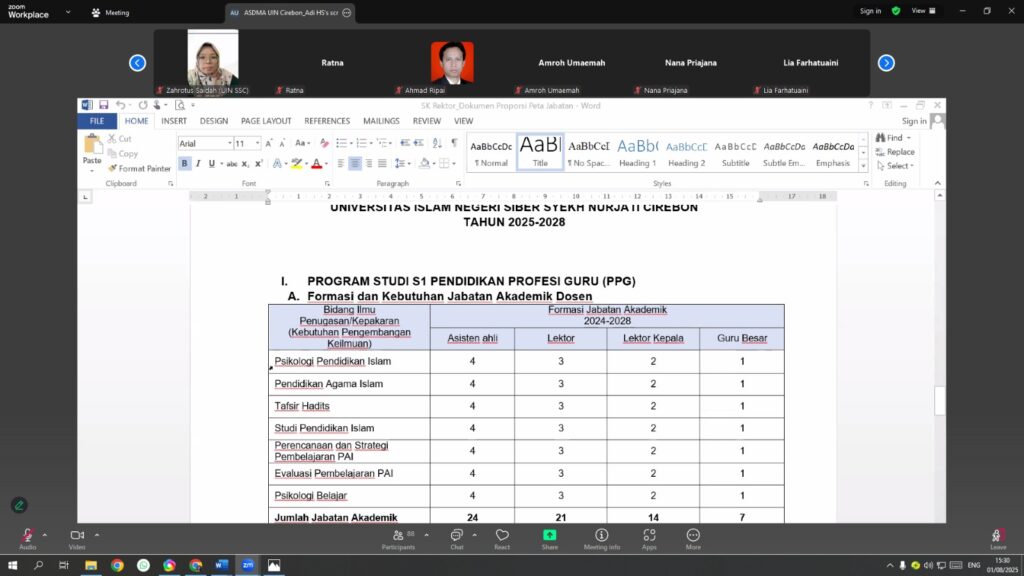Open the FILE tab
This screenshot has width=1024, height=576.
(97, 121)
